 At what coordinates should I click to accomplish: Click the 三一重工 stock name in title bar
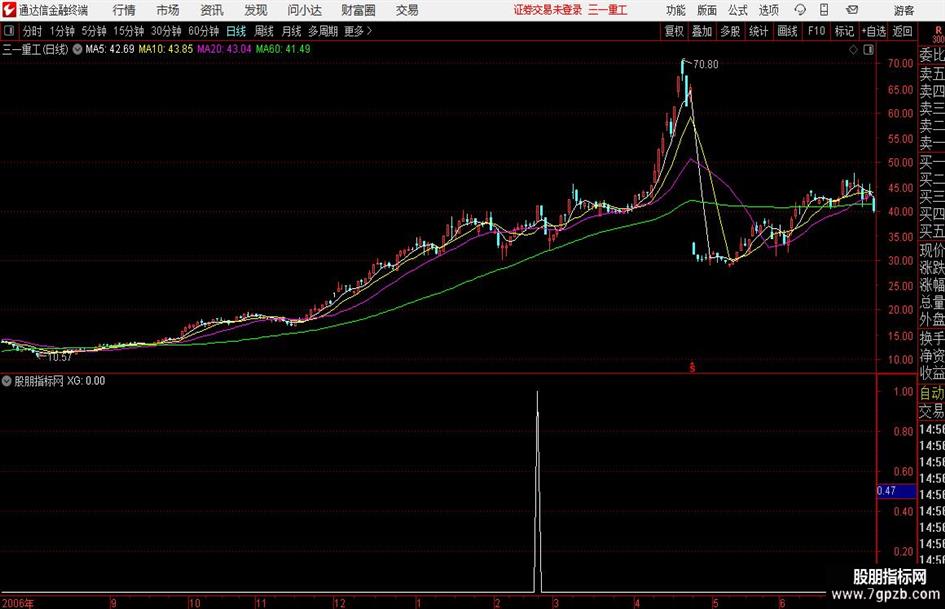click(608, 10)
